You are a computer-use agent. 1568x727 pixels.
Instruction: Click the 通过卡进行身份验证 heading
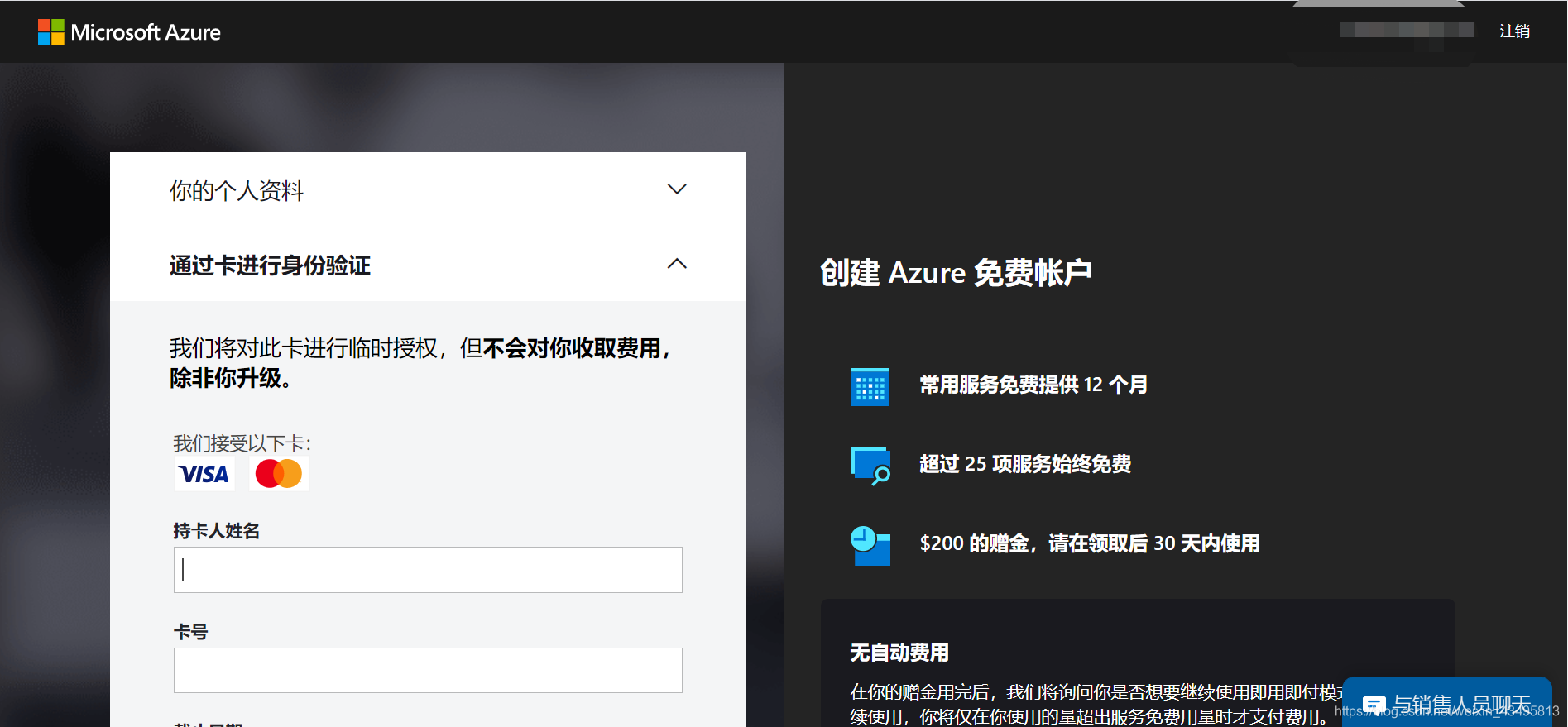270,265
